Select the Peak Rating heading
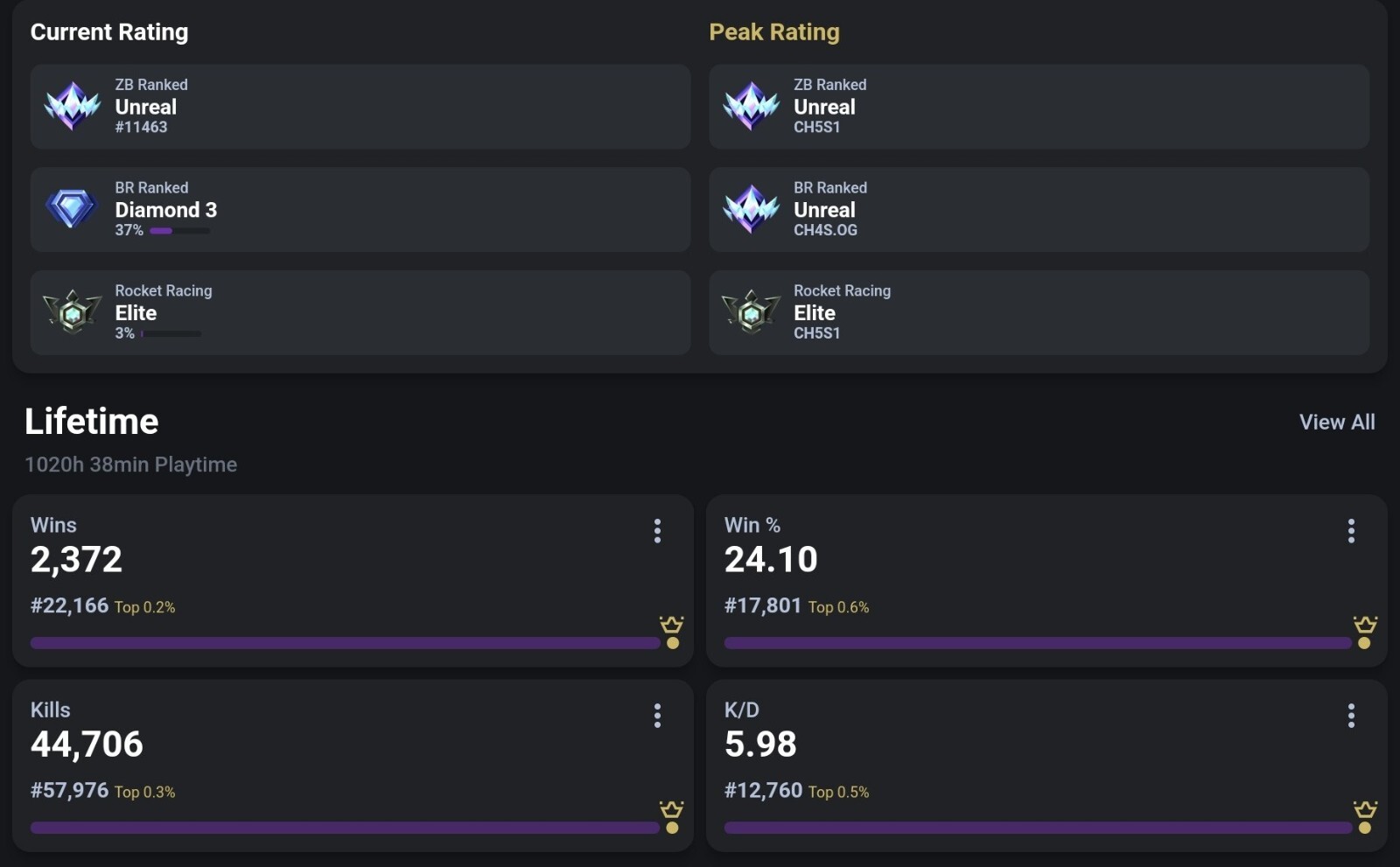 [x=774, y=32]
